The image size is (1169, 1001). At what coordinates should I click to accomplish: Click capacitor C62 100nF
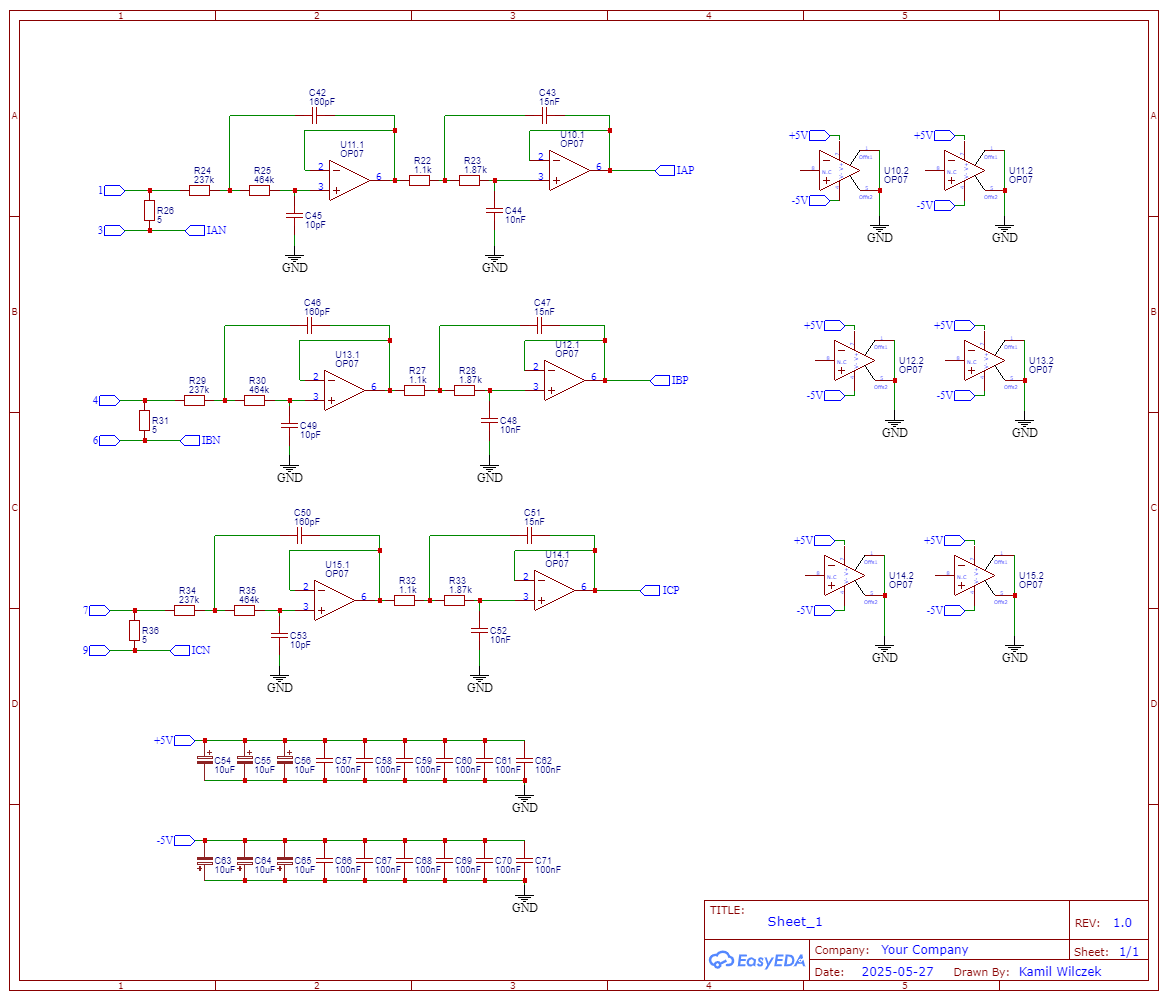(525, 760)
